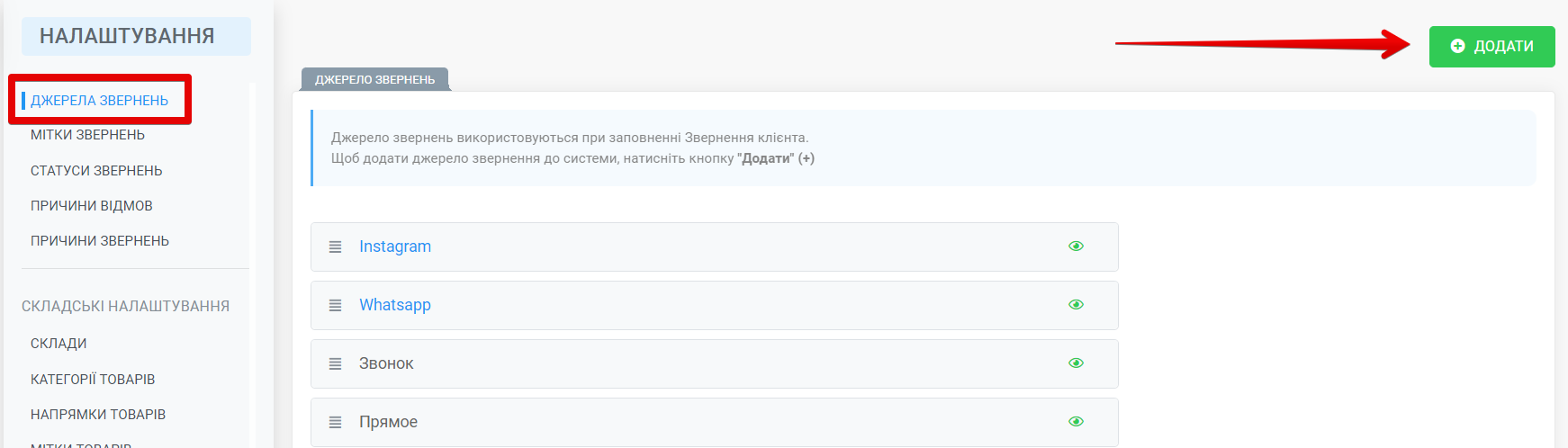The width and height of the screenshot is (1568, 448).
Task: Click the green ДОДАТИ button
Action: (x=1491, y=46)
